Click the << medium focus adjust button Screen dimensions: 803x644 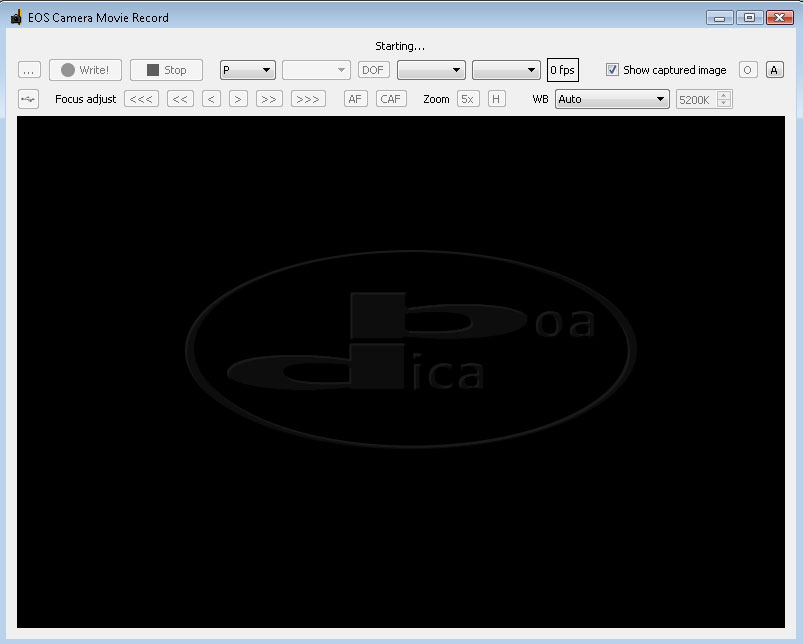[180, 99]
